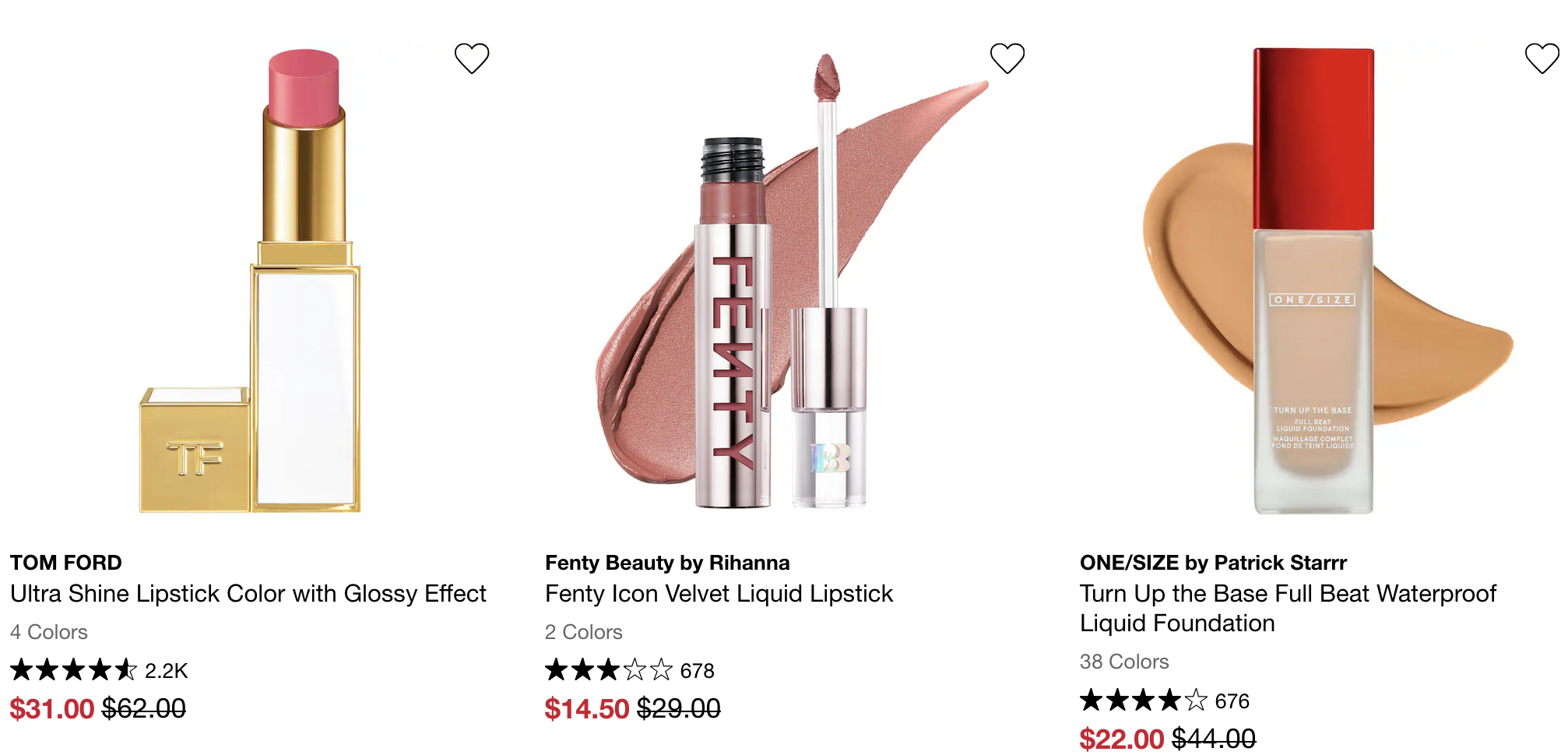Image resolution: width=1568 pixels, height=755 pixels.
Task: See 38 Colors of ONE/SIZE foundation
Action: (1124, 662)
